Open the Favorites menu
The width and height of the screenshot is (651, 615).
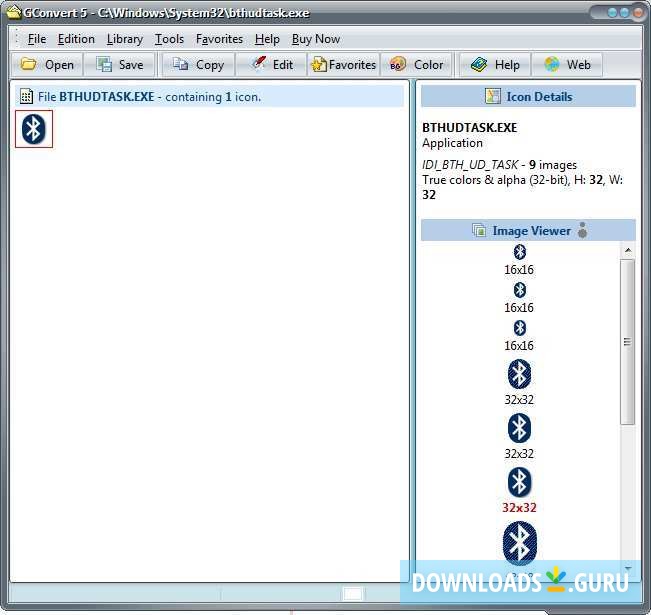[x=219, y=39]
